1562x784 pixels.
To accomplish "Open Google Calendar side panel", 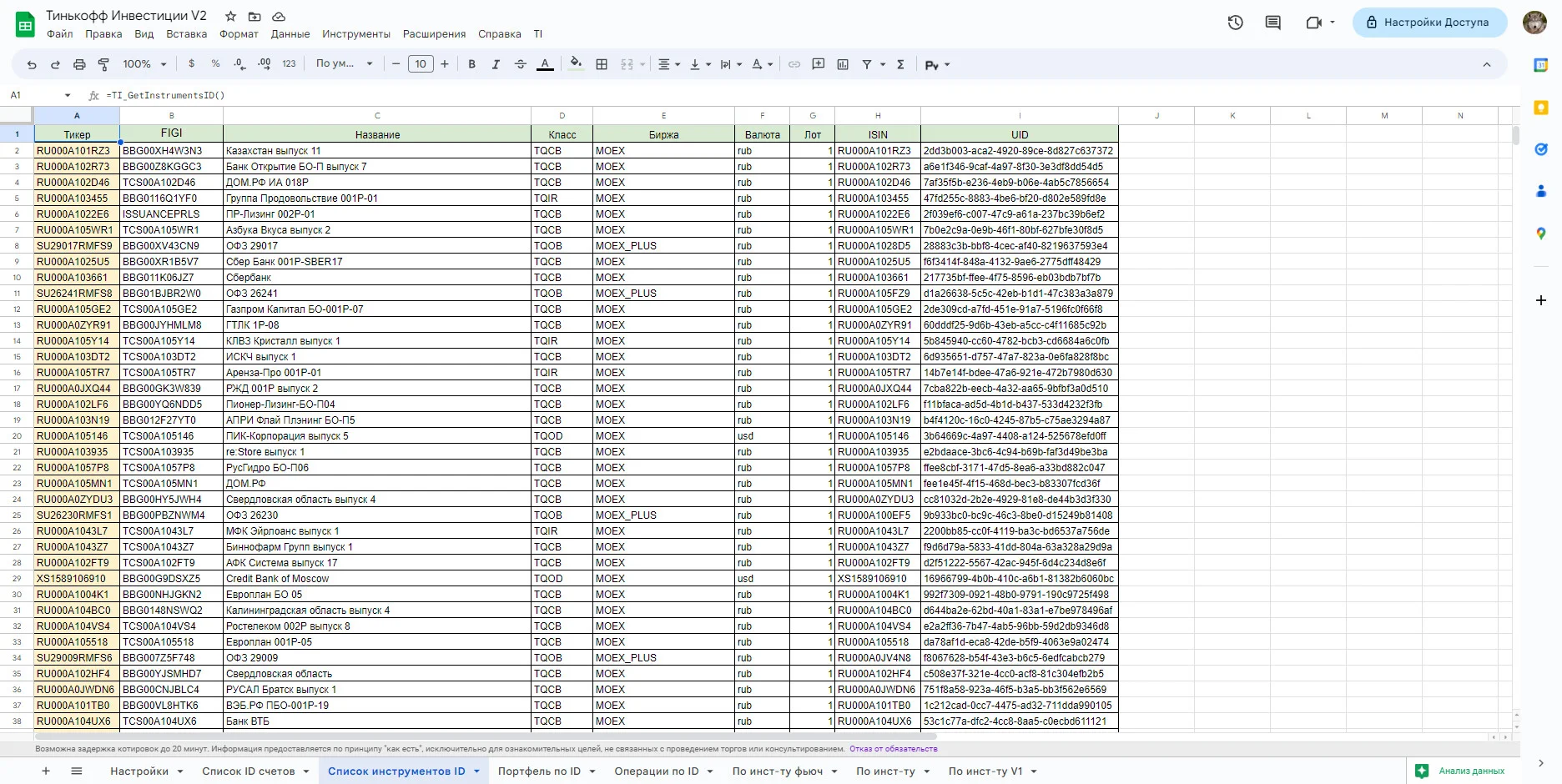I will point(1541,65).
